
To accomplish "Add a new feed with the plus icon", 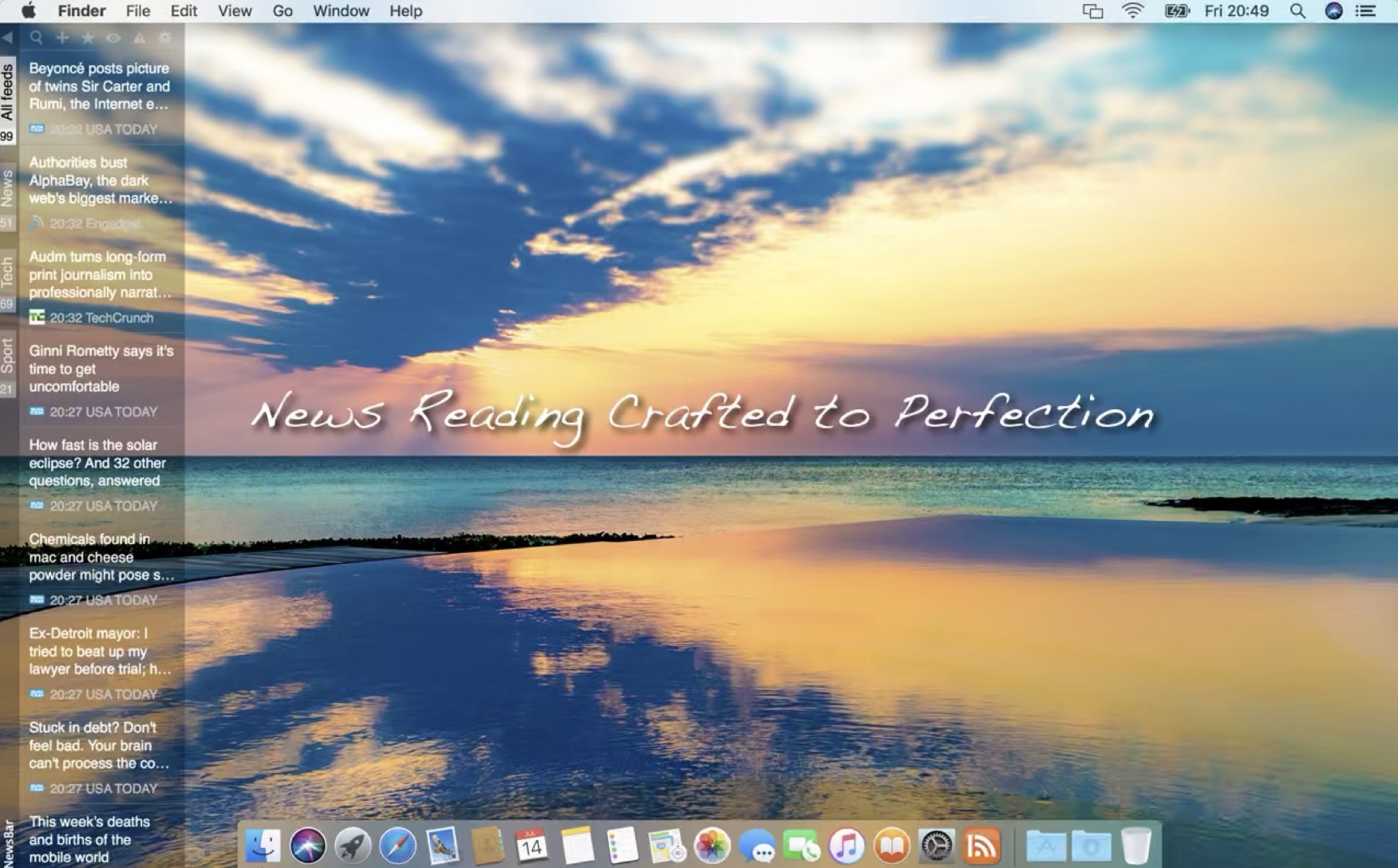I will [62, 37].
